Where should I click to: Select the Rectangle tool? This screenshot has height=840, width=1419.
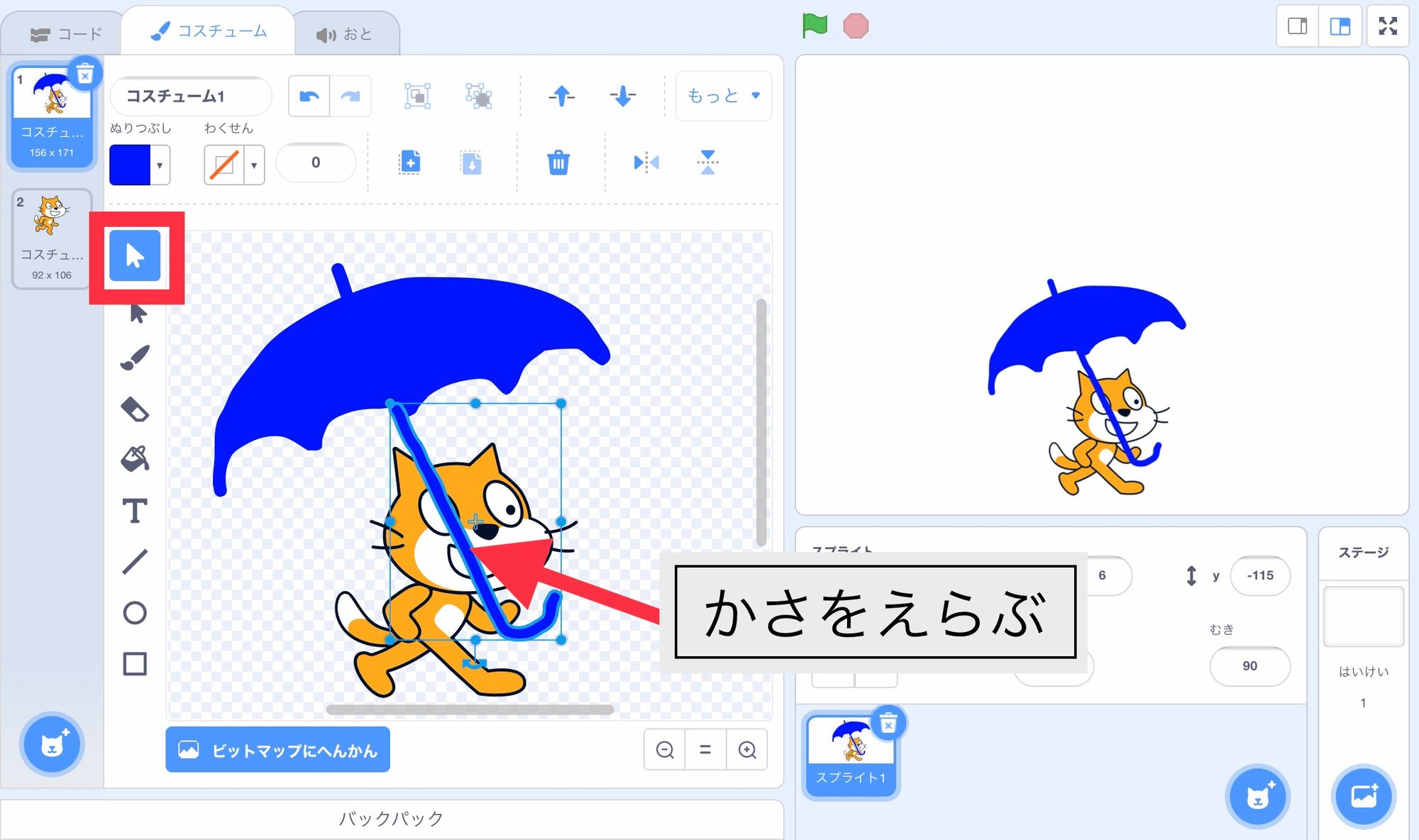[x=135, y=664]
